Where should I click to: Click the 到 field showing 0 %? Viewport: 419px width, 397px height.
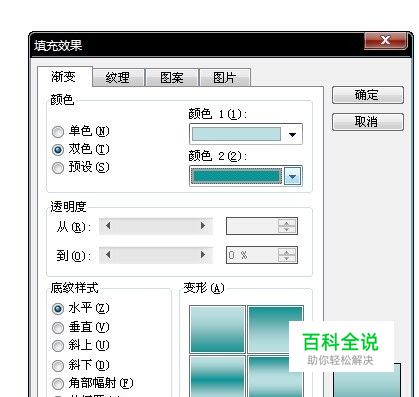pos(252,255)
